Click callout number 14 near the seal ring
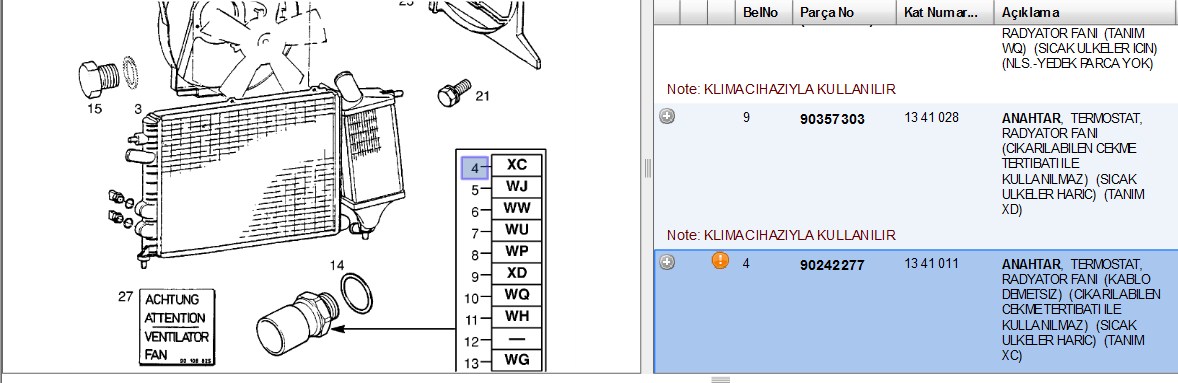 pos(337,265)
